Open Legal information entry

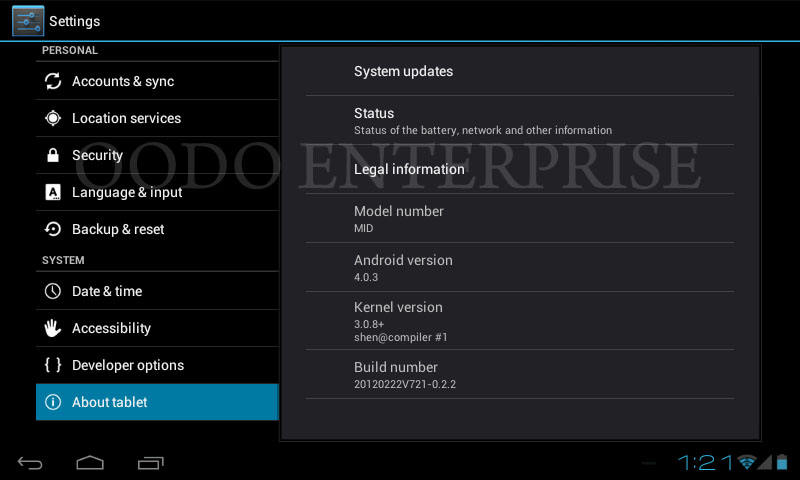coord(520,169)
